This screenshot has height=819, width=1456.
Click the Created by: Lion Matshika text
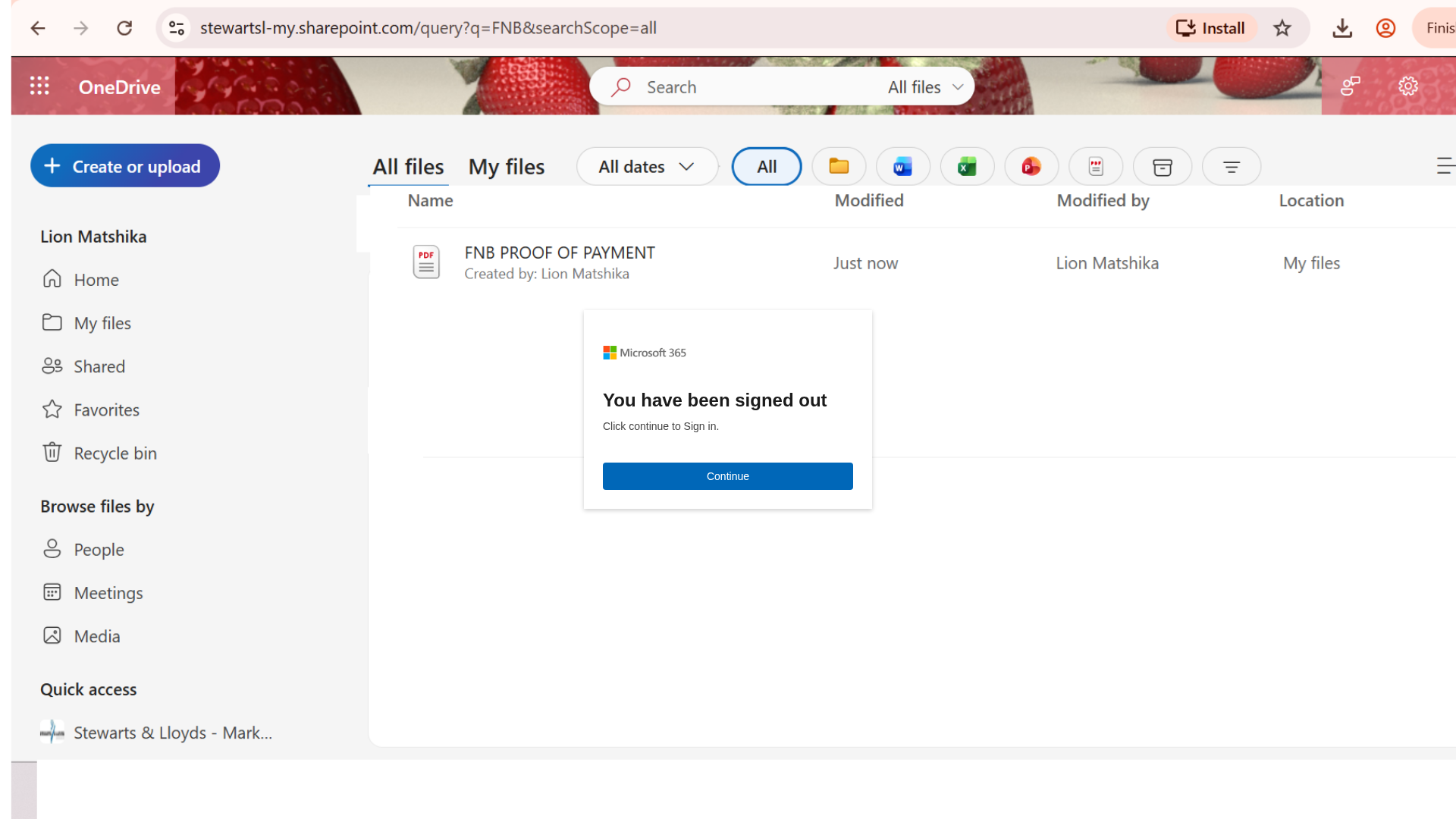tap(547, 274)
